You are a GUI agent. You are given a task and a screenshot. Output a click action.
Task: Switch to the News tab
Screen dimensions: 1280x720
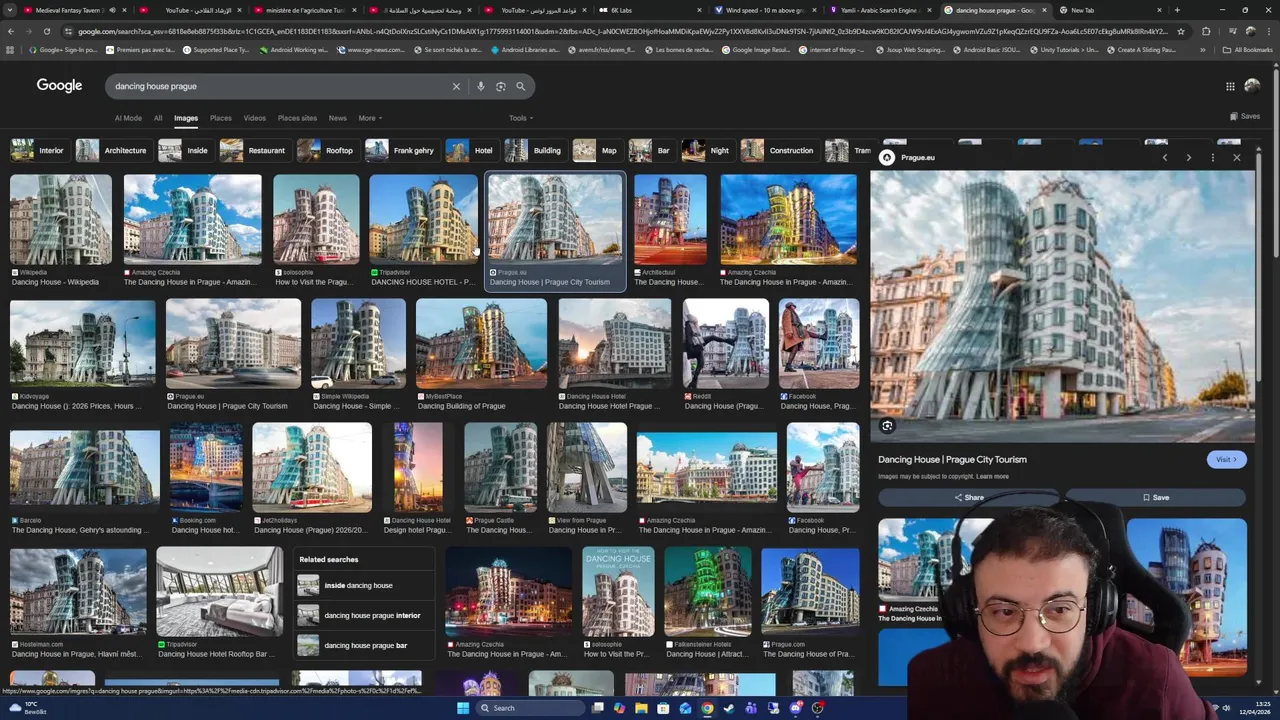338,118
